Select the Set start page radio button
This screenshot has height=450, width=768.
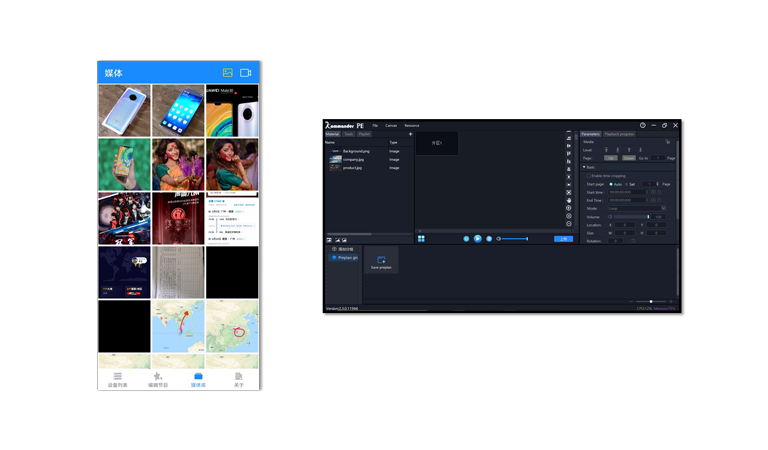coord(627,184)
